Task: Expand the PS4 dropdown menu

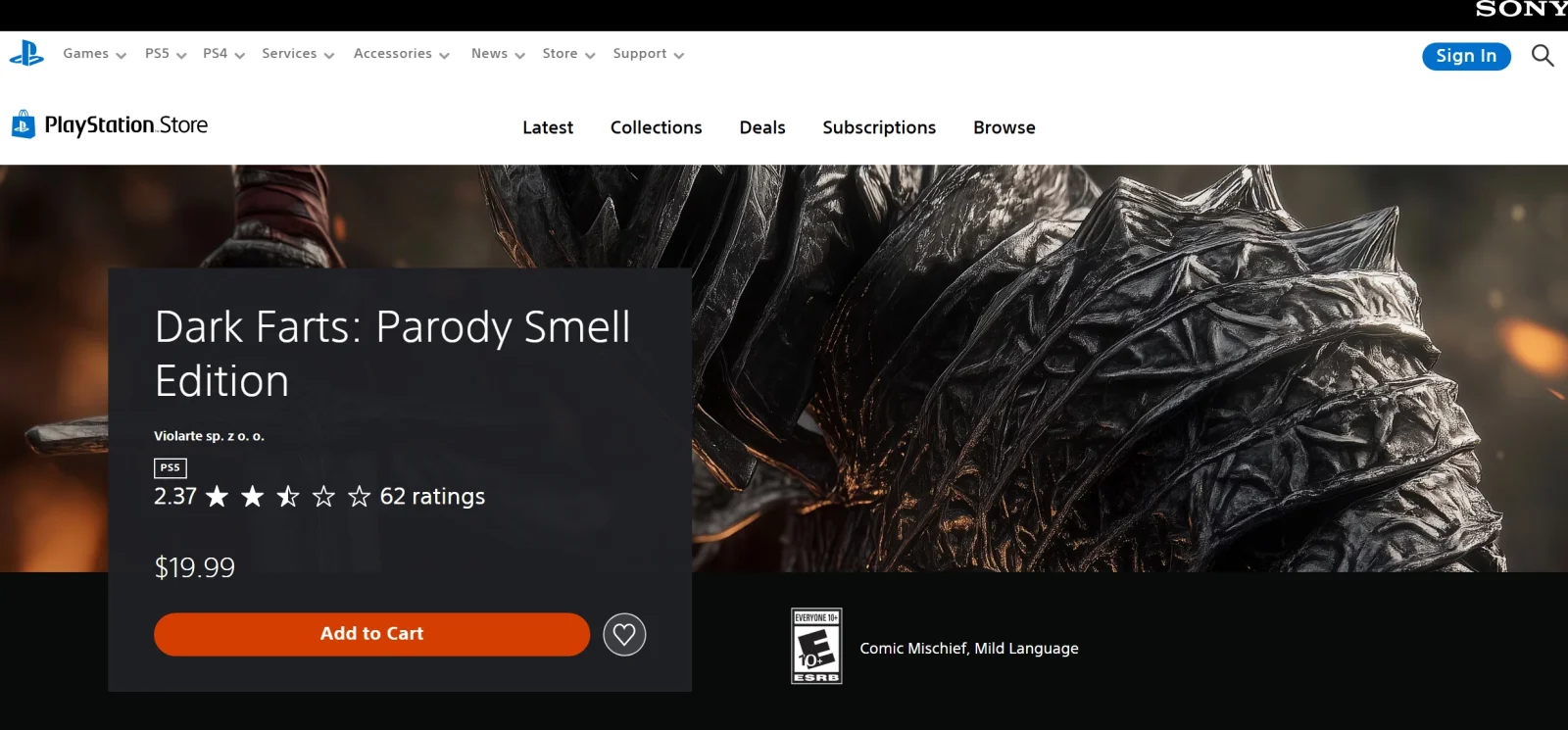Action: click(x=223, y=54)
